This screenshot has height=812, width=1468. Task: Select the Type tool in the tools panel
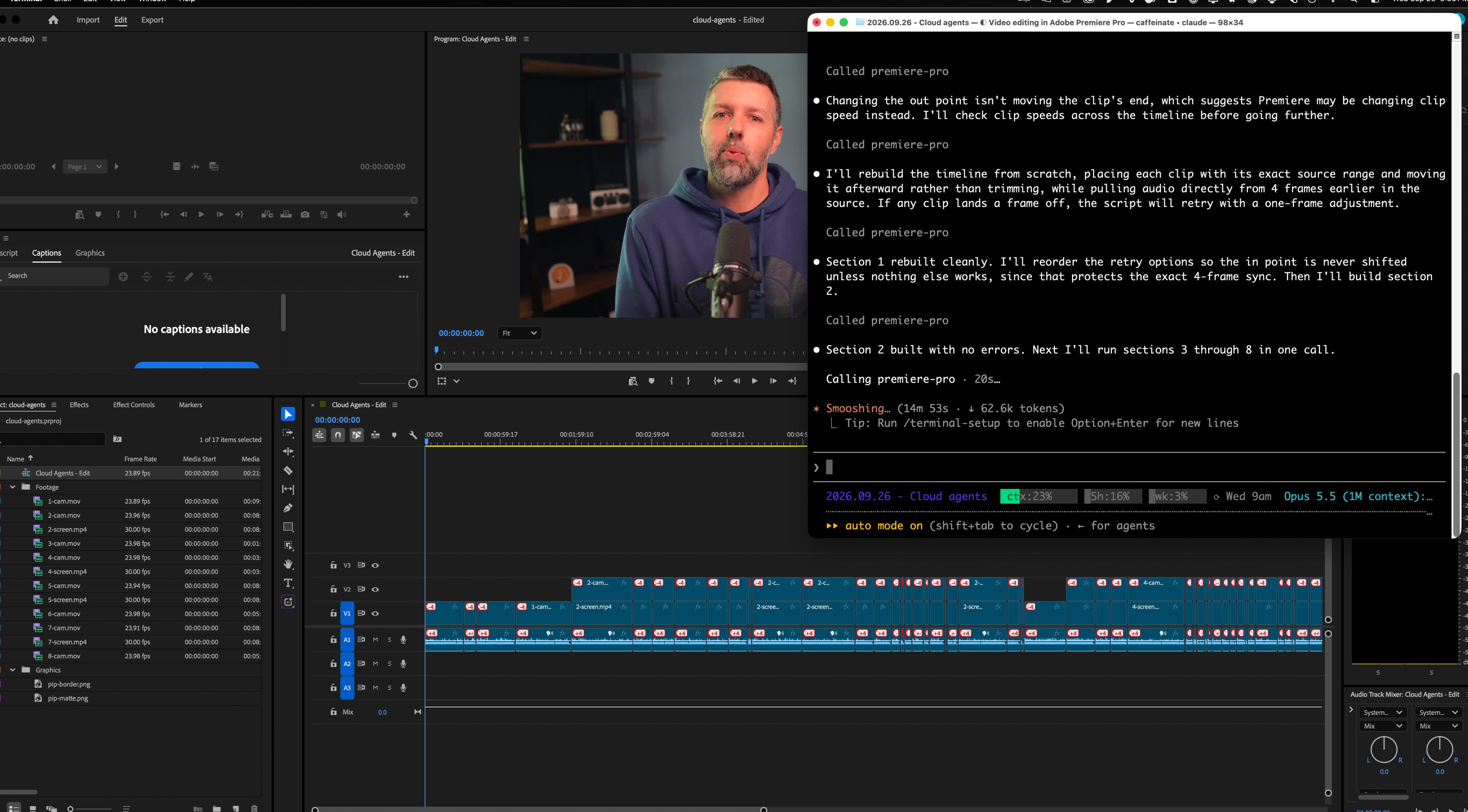(x=288, y=583)
